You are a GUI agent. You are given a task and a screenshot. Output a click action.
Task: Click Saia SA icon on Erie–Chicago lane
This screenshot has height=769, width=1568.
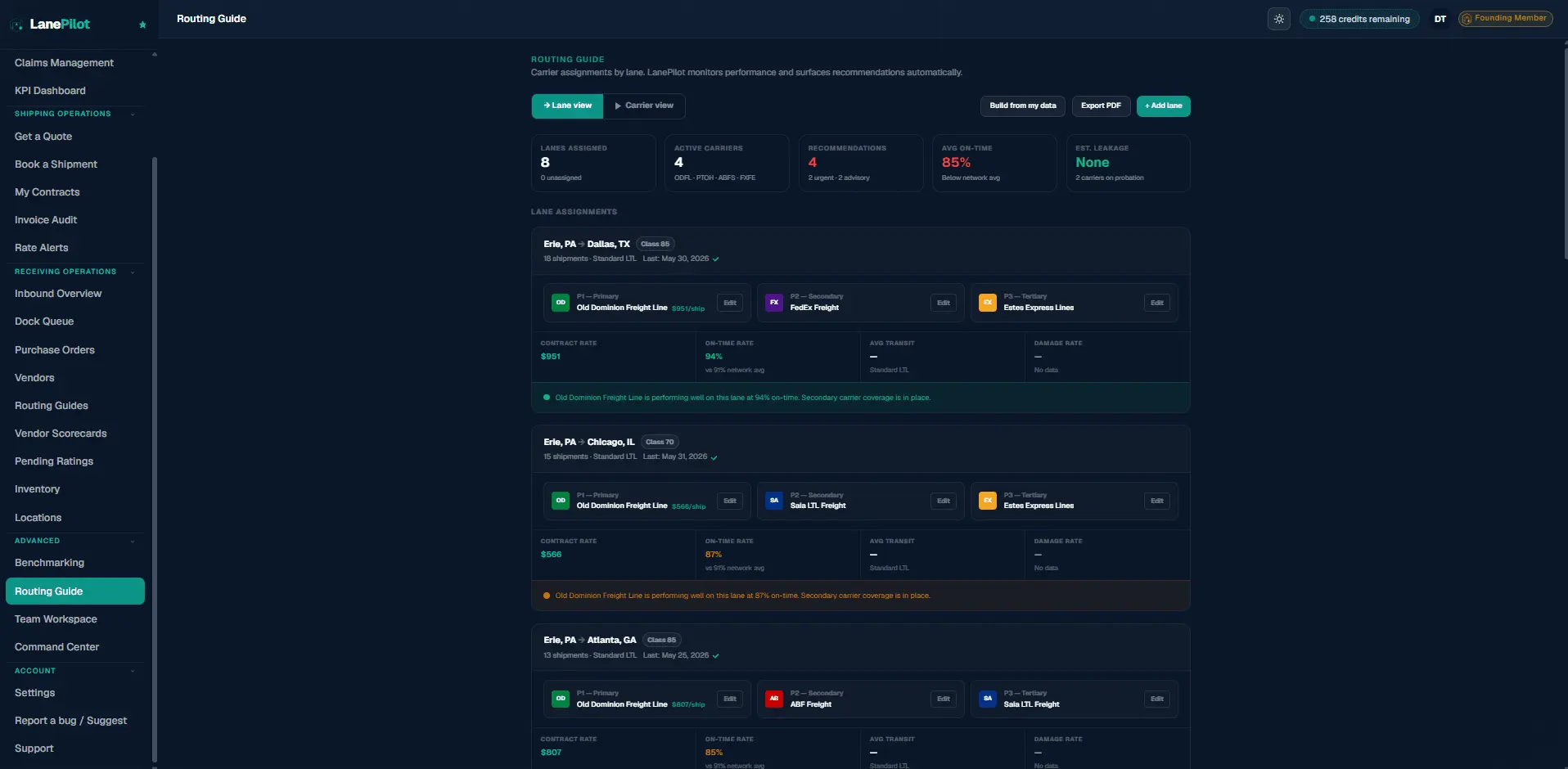774,501
